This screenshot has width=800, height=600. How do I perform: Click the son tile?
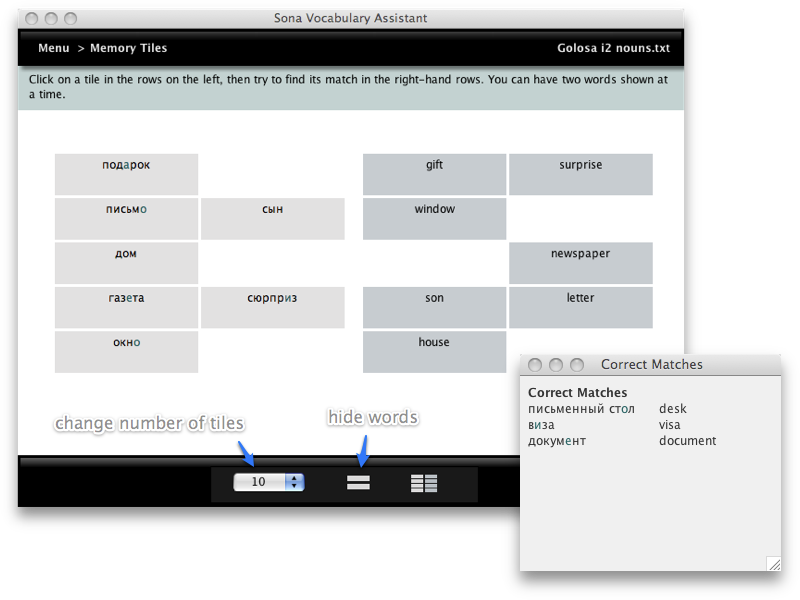pyautogui.click(x=434, y=307)
